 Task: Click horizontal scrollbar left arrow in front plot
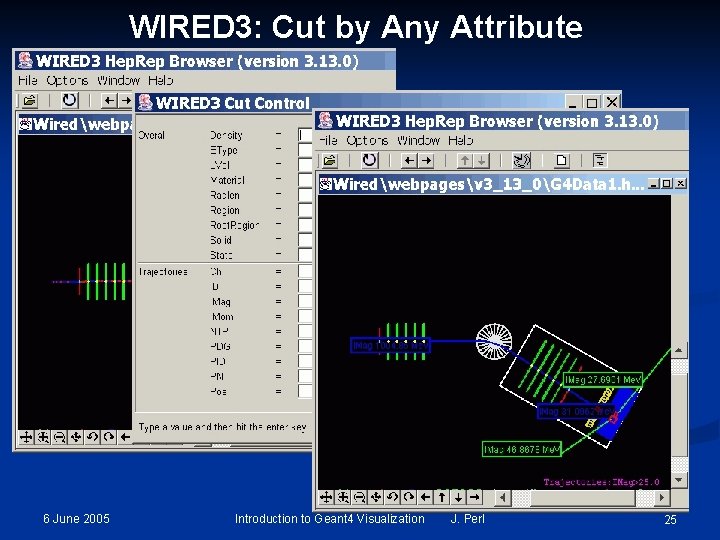503,497
